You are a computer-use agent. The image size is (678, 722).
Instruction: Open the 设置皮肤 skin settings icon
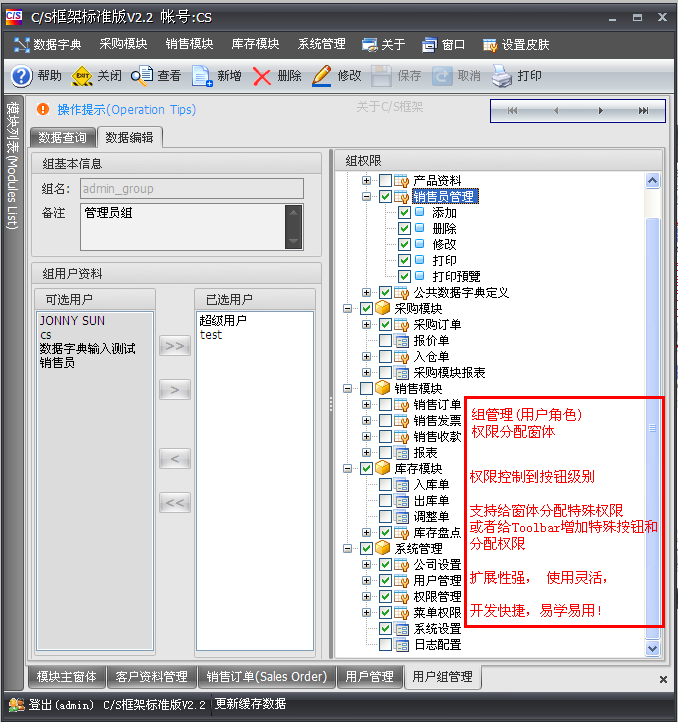[x=490, y=44]
